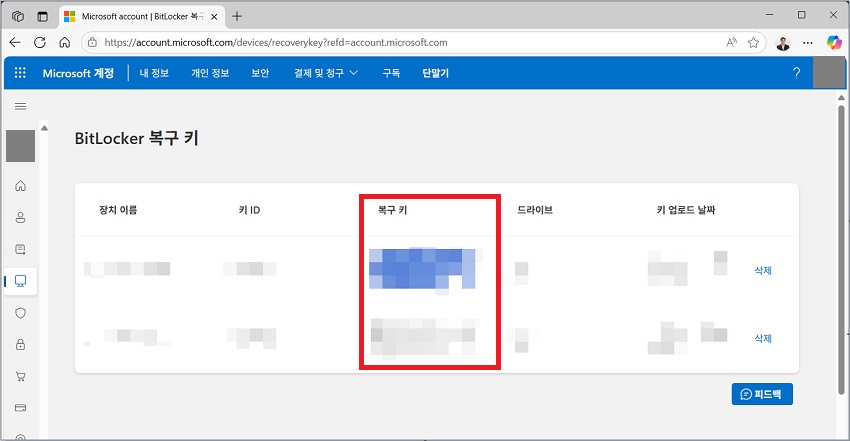Open the payment card sidebar icon
Image resolution: width=850 pixels, height=441 pixels.
click(x=21, y=408)
